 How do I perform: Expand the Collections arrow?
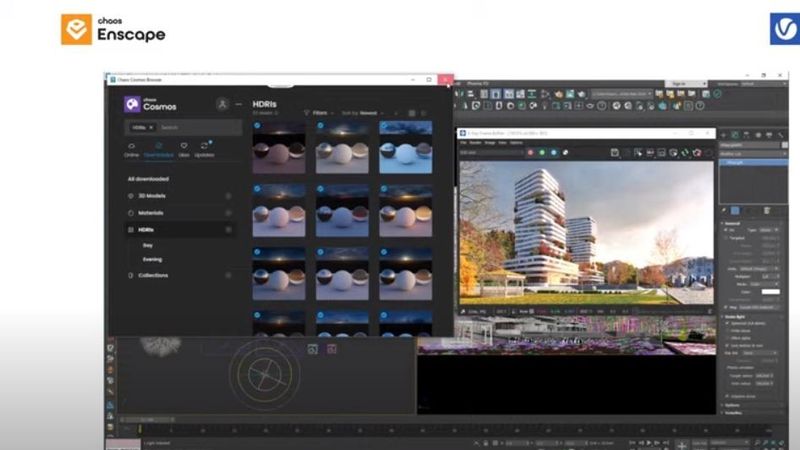click(229, 276)
